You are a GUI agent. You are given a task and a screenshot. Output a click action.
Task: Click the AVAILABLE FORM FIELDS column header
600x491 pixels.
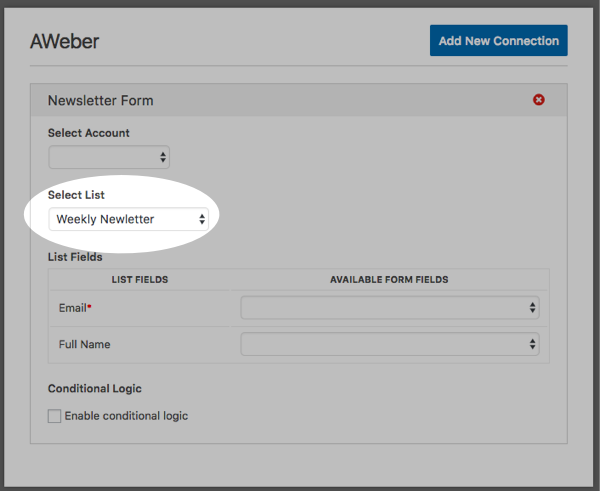pos(389,280)
